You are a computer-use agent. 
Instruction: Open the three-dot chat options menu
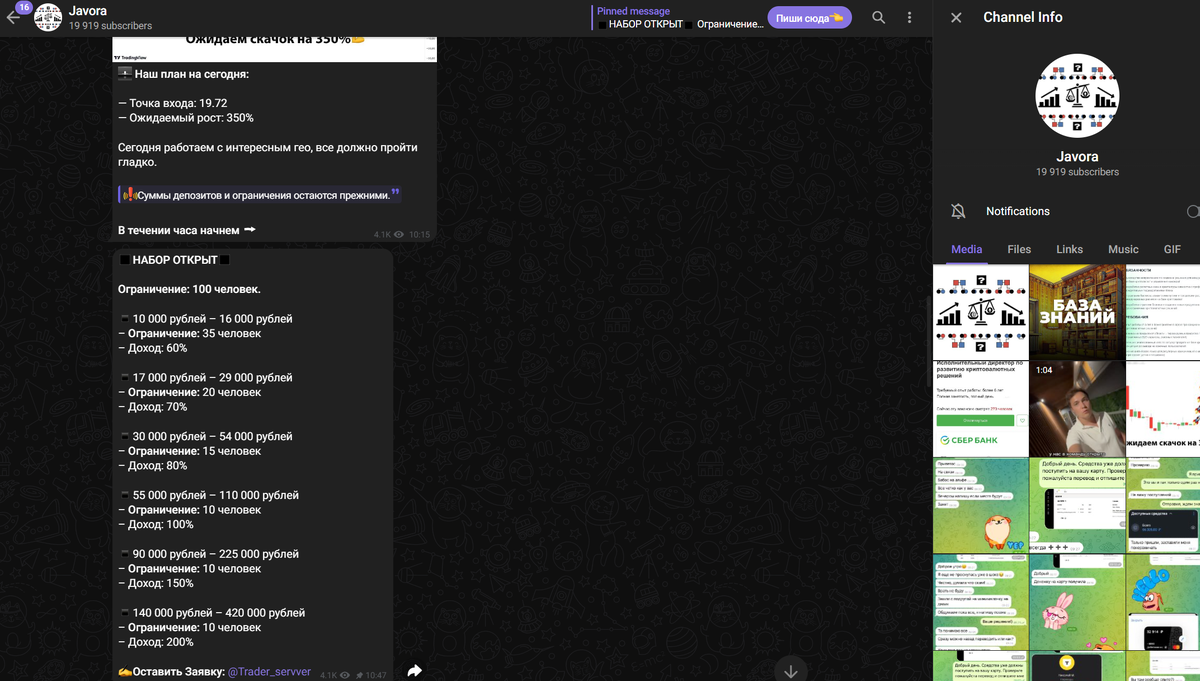coord(909,17)
